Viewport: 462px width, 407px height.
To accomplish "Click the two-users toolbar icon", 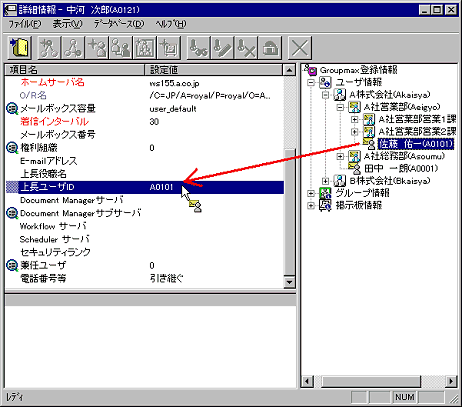I will pyautogui.click(x=121, y=48).
